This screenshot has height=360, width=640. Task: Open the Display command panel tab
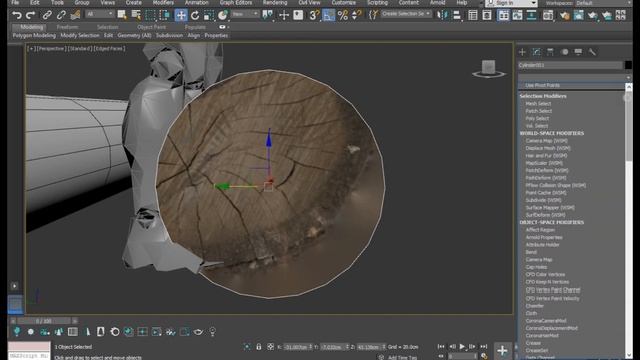(578, 52)
